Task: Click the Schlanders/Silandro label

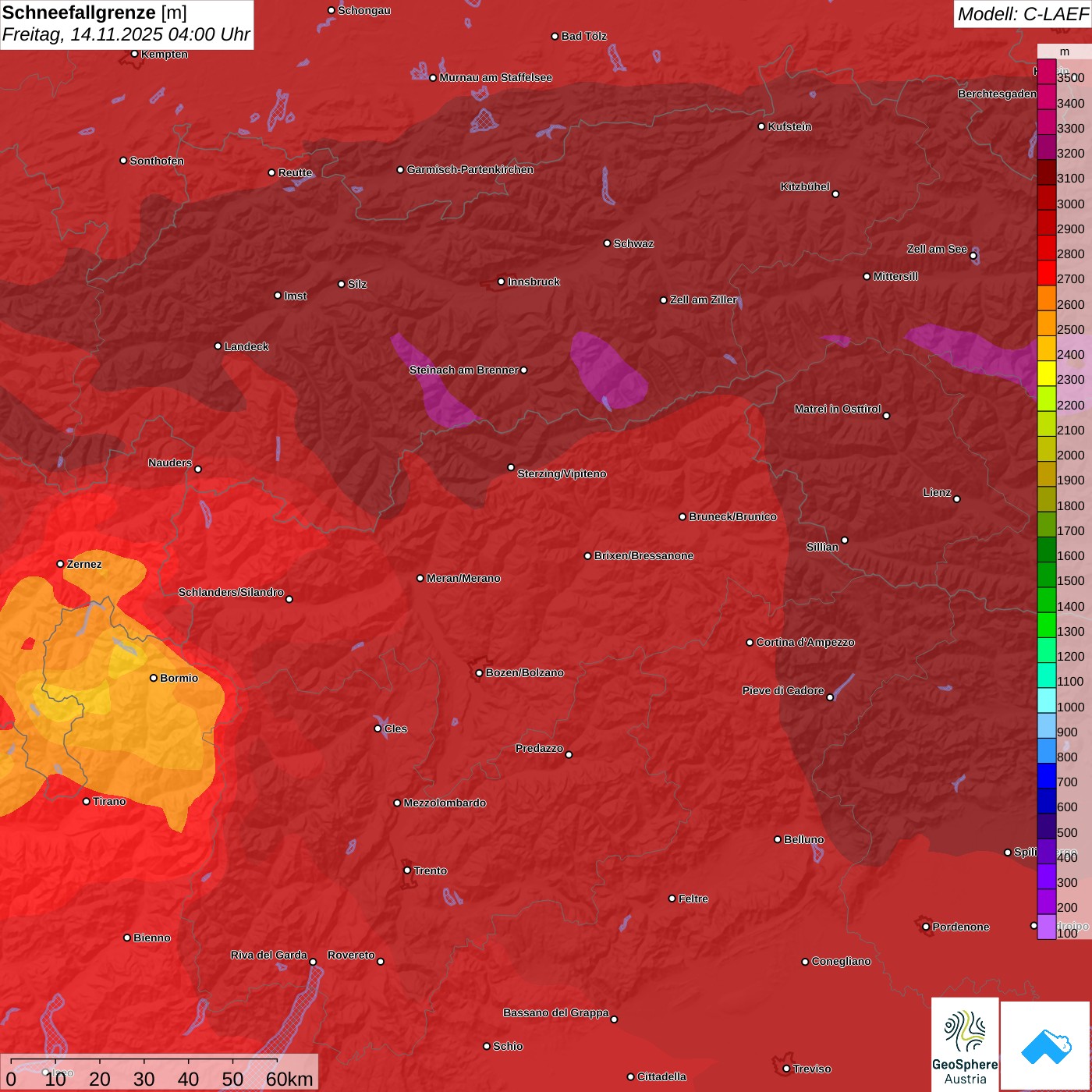Action: (x=232, y=593)
